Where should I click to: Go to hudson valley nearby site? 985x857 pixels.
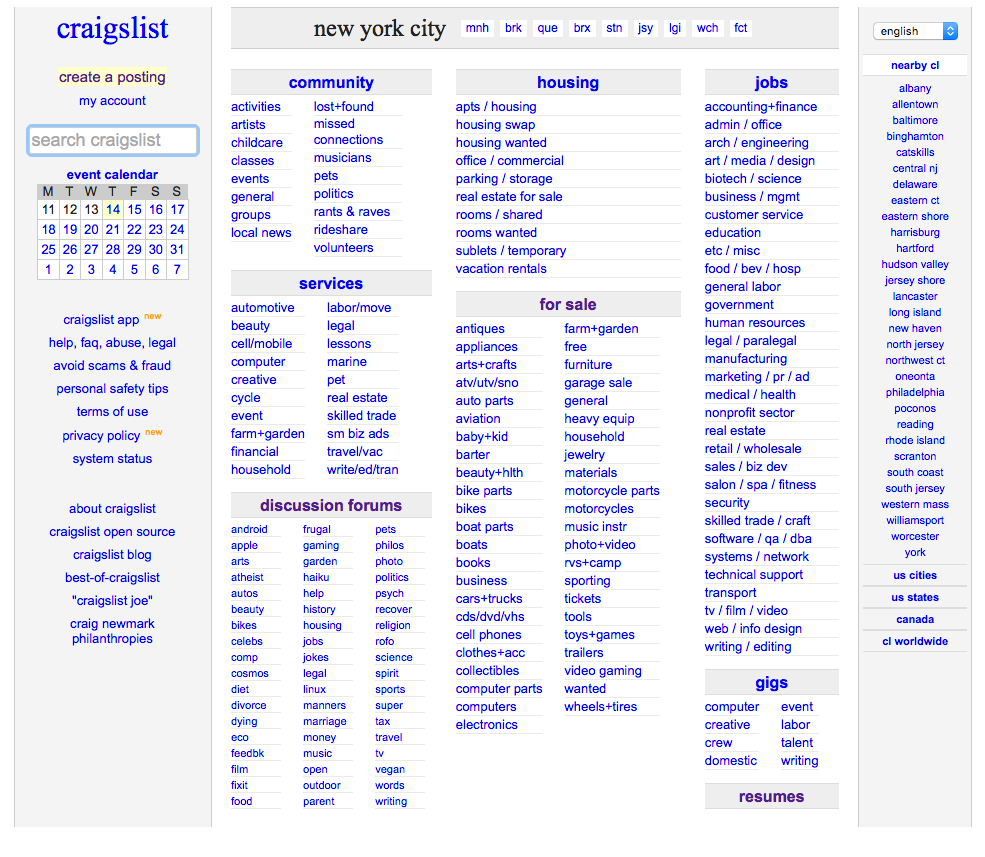pyautogui.click(x=915, y=265)
